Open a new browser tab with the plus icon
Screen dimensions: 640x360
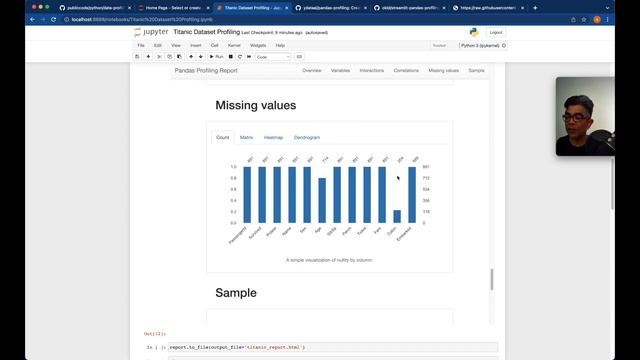(x=535, y=8)
